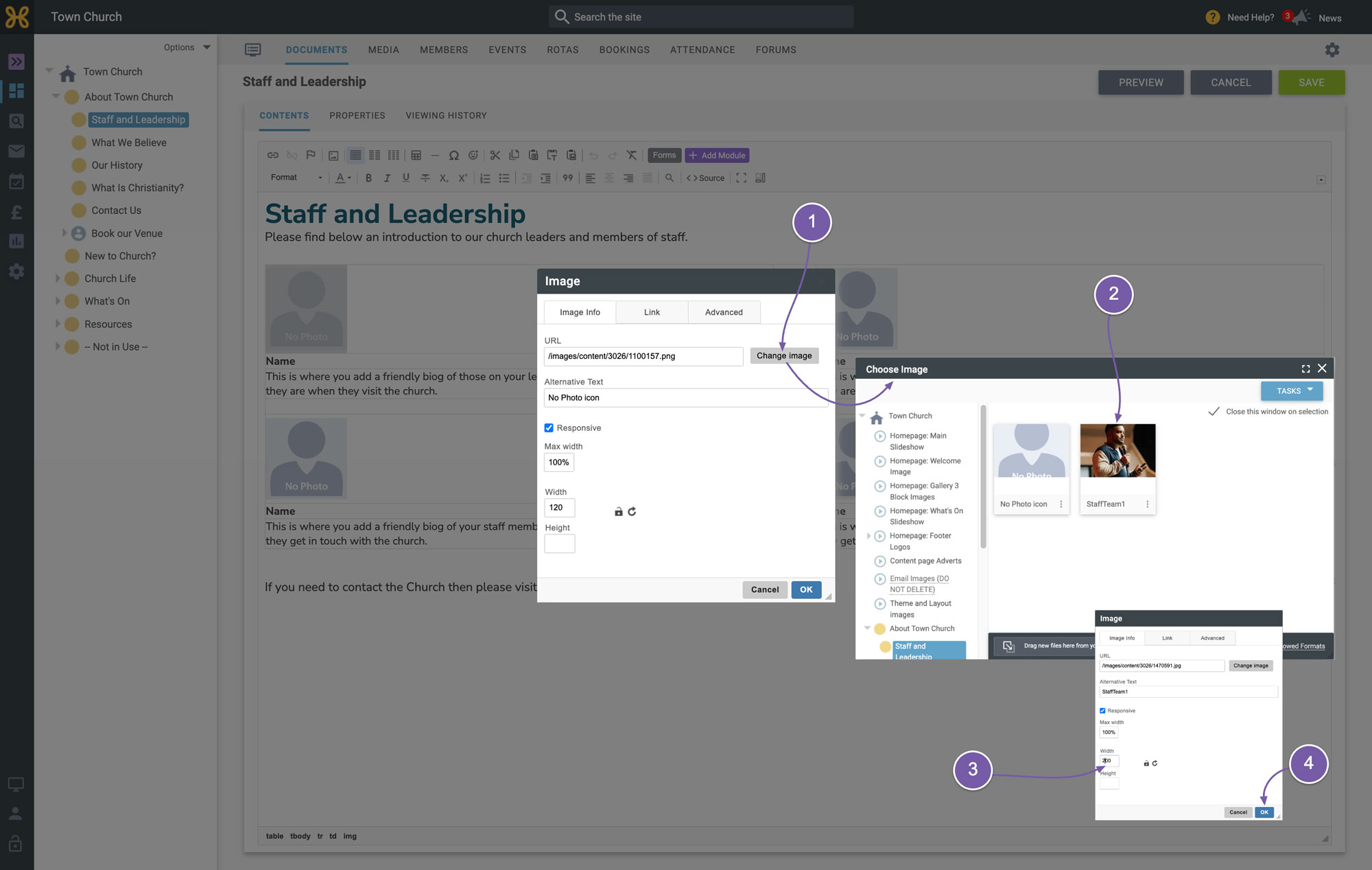Image resolution: width=1372 pixels, height=870 pixels.
Task: Toggle Close this window on selection
Action: [1214, 412]
